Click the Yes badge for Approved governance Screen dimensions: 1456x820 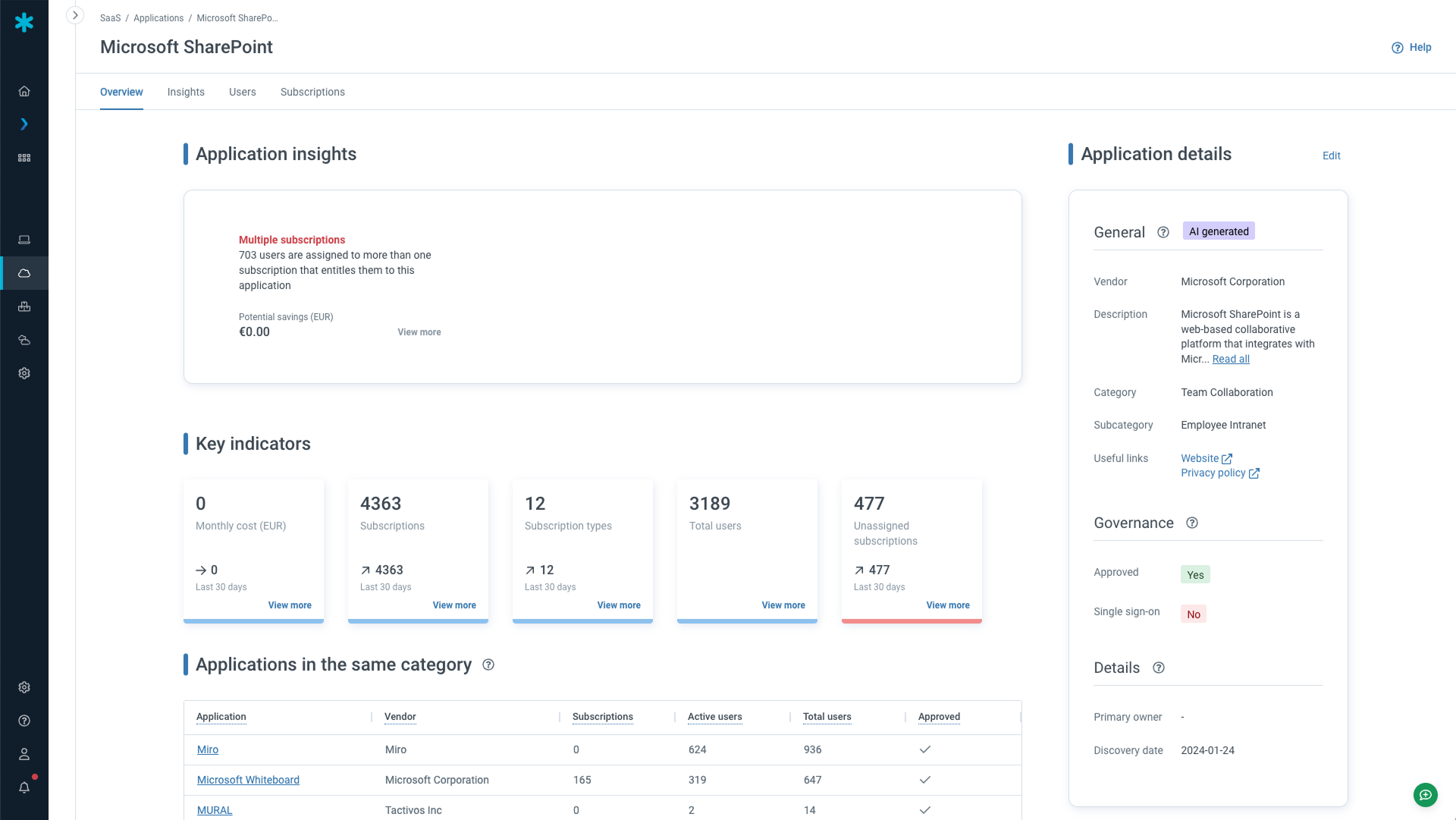[x=1195, y=574]
